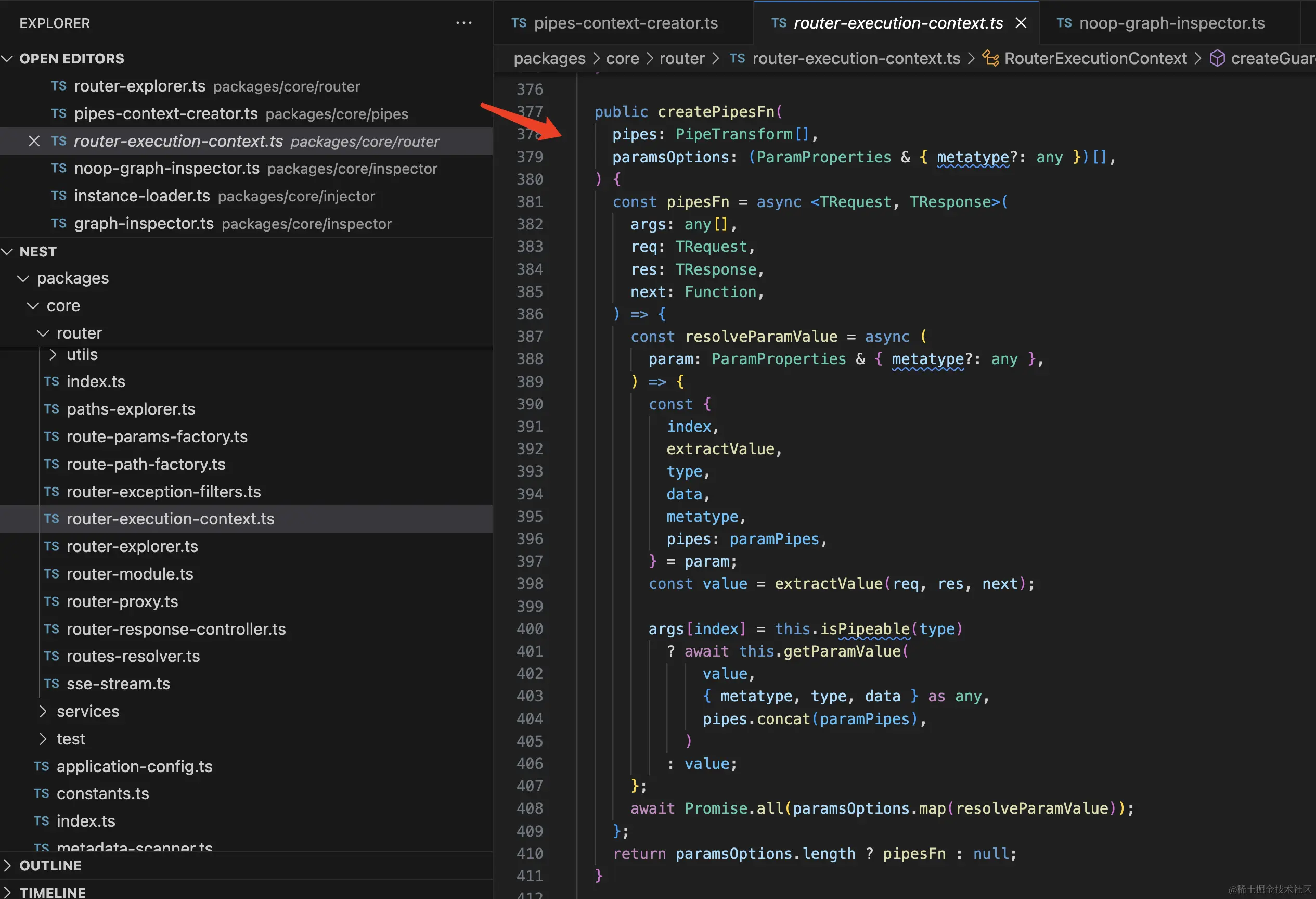
Task: Close router-execution-context.ts in Open Editors list
Action: (34, 141)
